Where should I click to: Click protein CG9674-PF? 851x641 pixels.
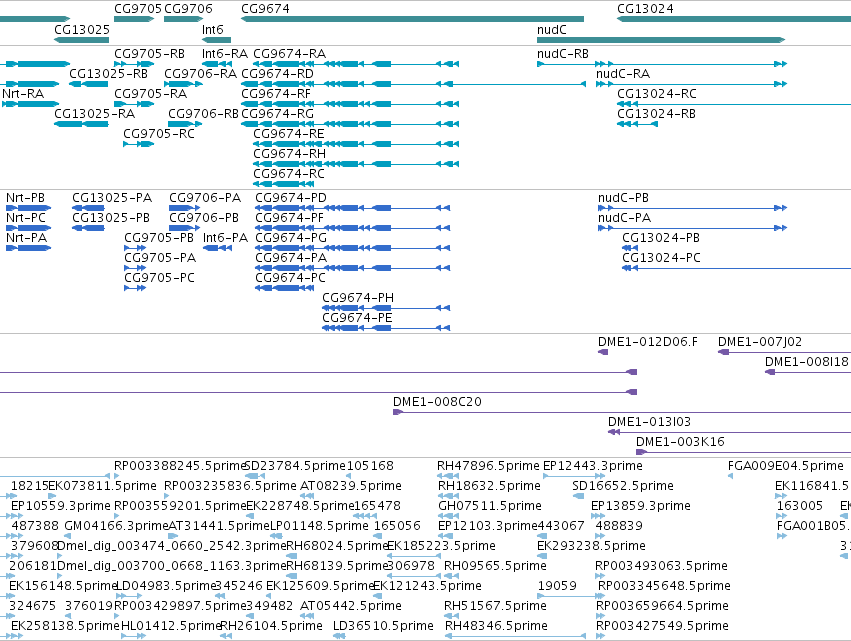pyautogui.click(x=289, y=218)
